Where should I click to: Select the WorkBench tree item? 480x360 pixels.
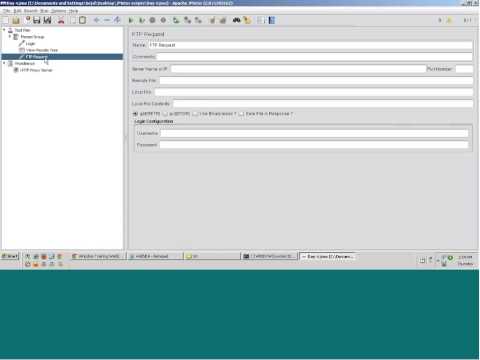tap(25, 63)
